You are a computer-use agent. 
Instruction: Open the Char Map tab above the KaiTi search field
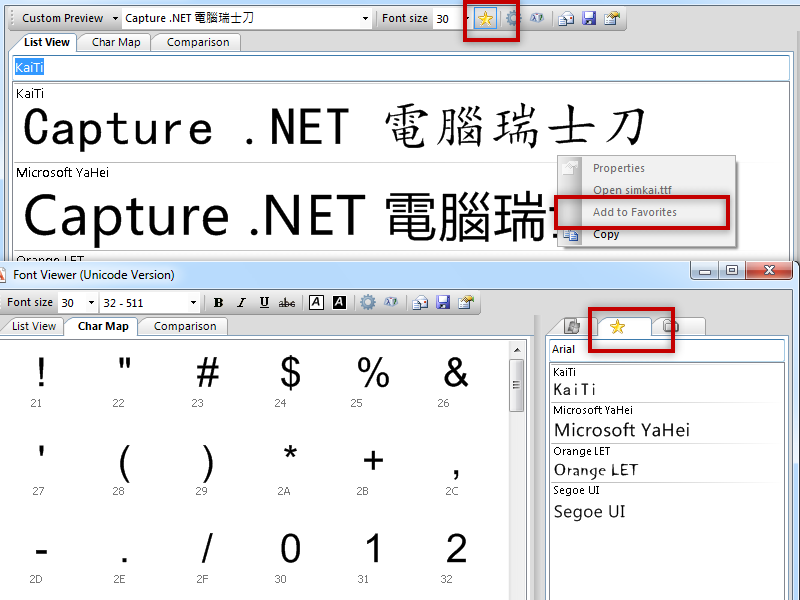tap(116, 42)
